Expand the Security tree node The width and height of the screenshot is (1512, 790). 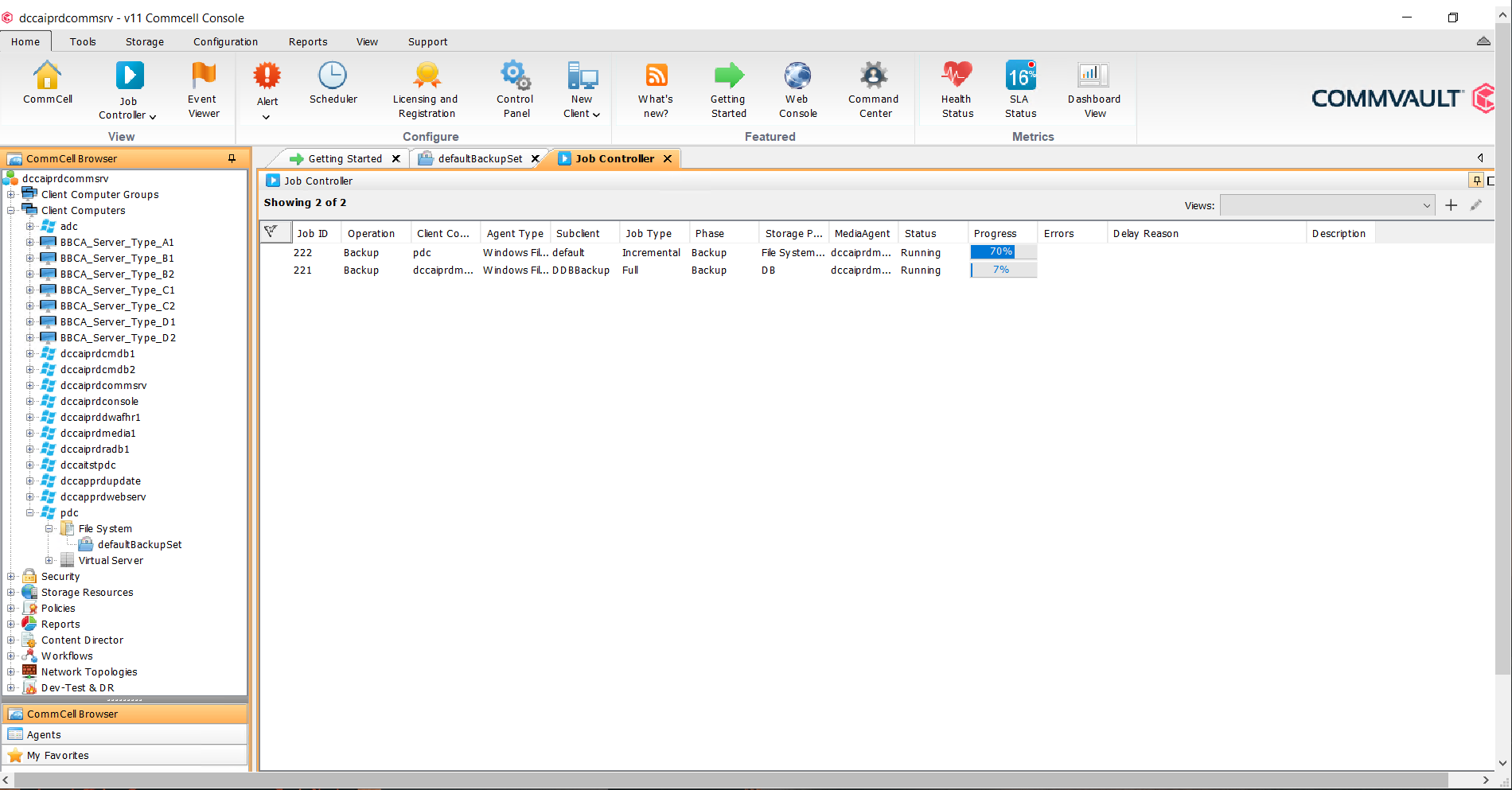(x=11, y=576)
